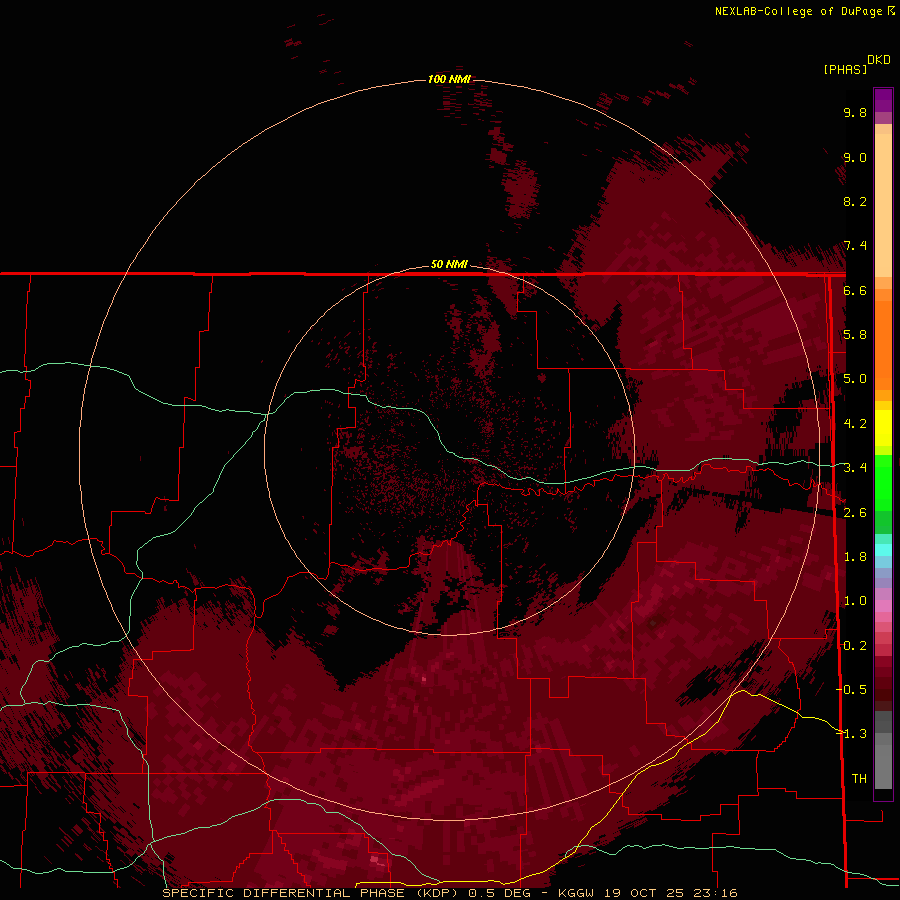Click the gray section at color bar bottom
This screenshot has width=900, height=900.
click(883, 752)
